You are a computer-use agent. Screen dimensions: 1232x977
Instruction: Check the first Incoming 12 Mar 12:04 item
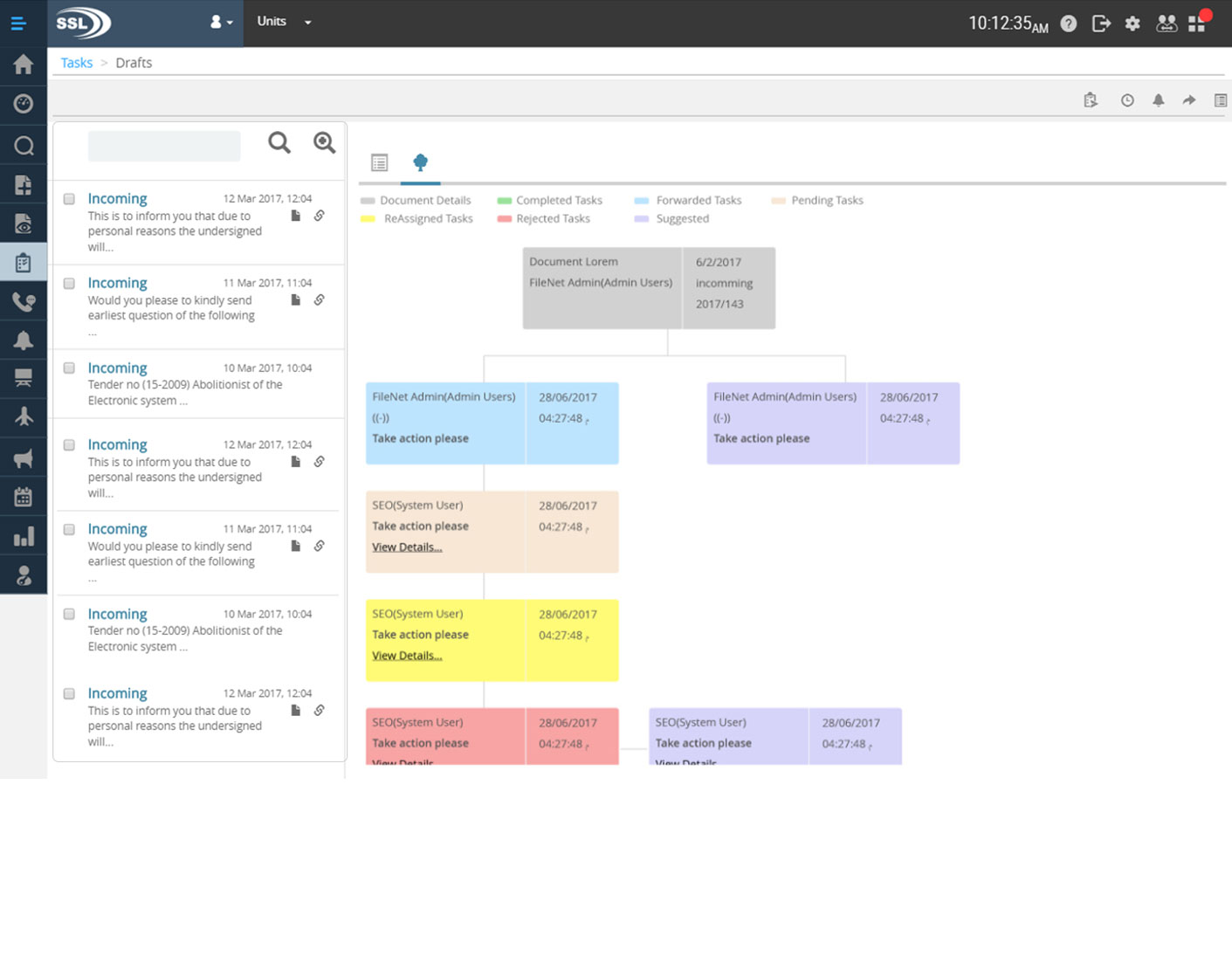click(x=69, y=199)
